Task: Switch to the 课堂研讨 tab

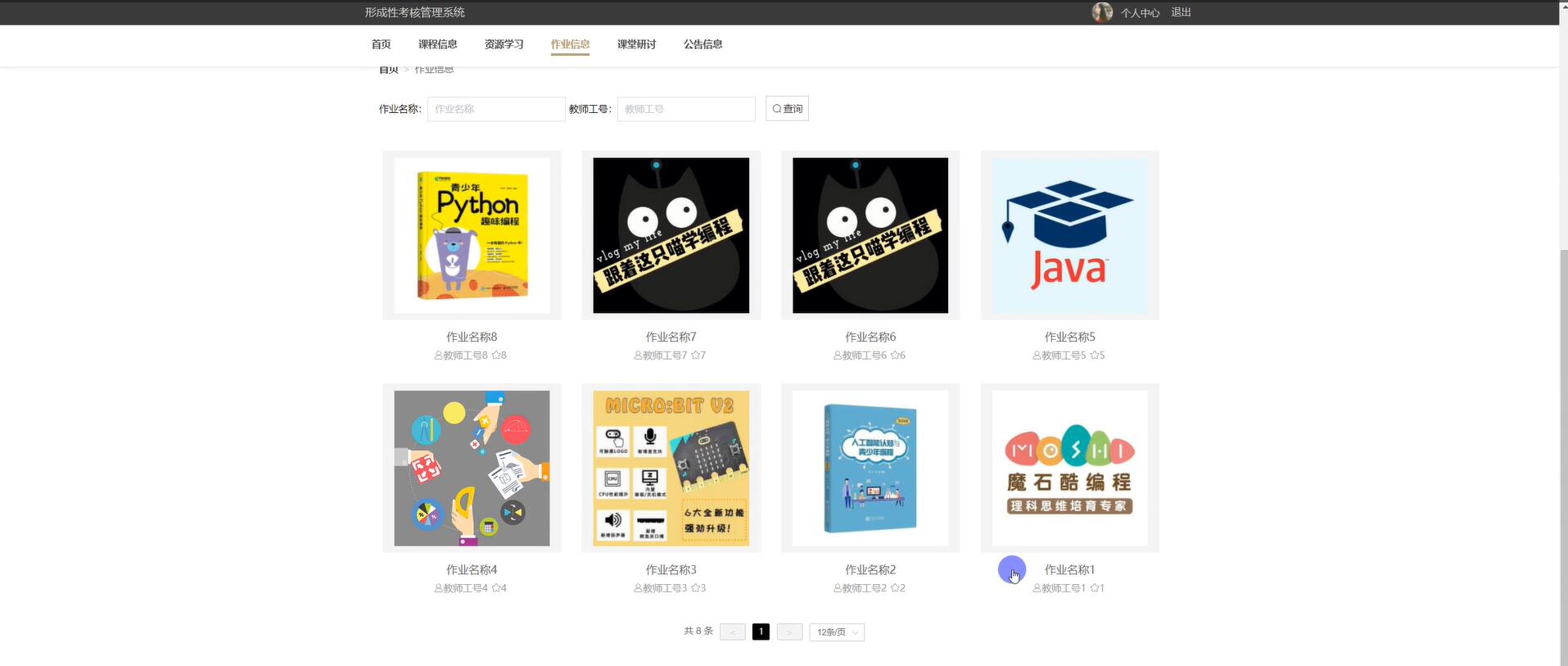Action: point(636,44)
